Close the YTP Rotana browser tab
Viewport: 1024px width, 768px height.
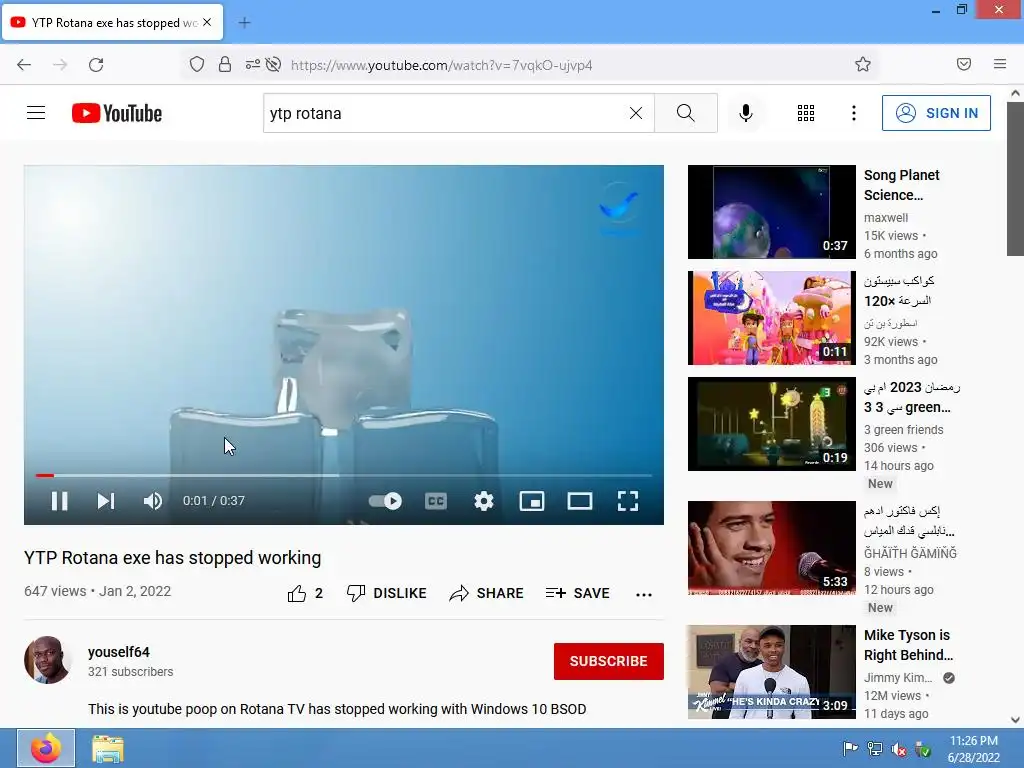207,22
